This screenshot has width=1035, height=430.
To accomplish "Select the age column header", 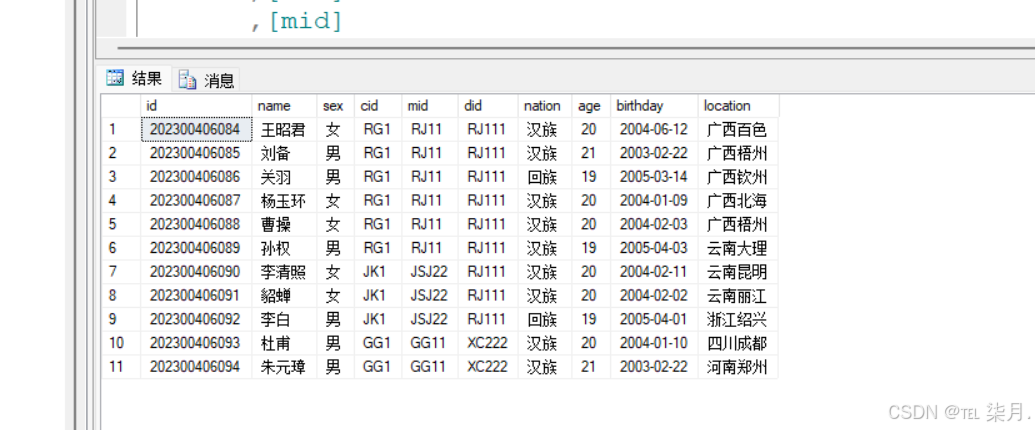I will pos(591,106).
